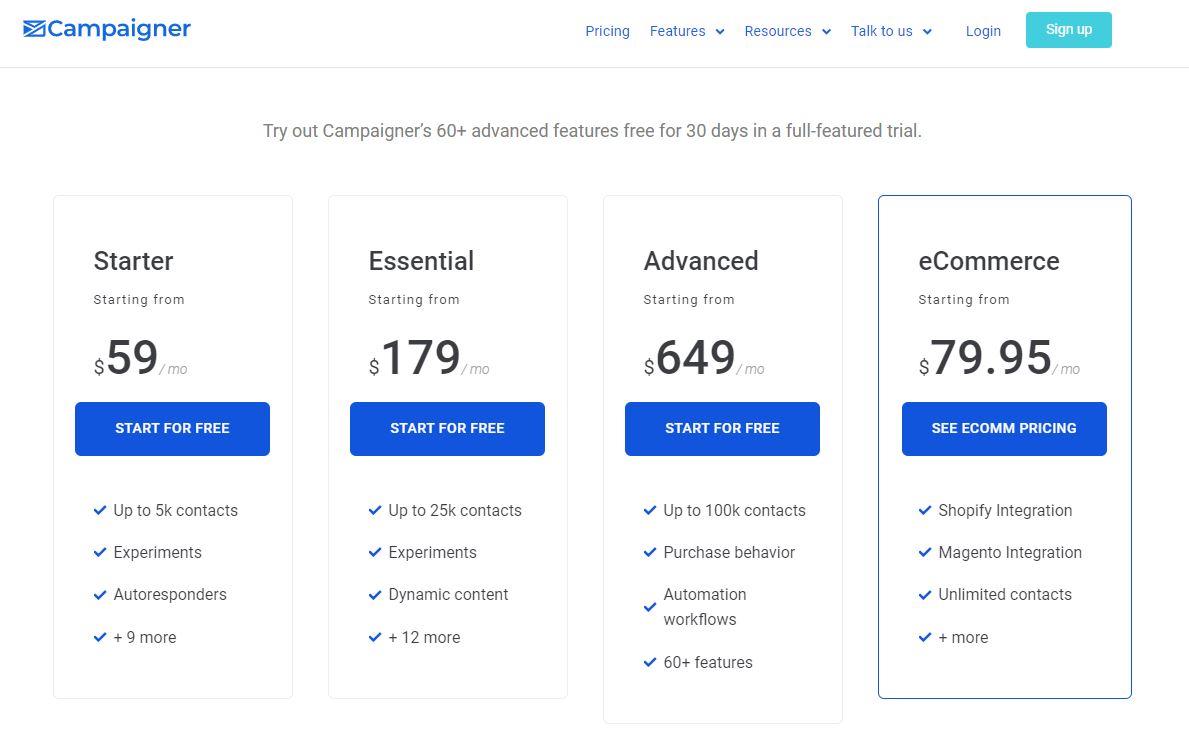This screenshot has height=745, width=1189.
Task: Start for free on Advanced plan
Action: click(722, 429)
